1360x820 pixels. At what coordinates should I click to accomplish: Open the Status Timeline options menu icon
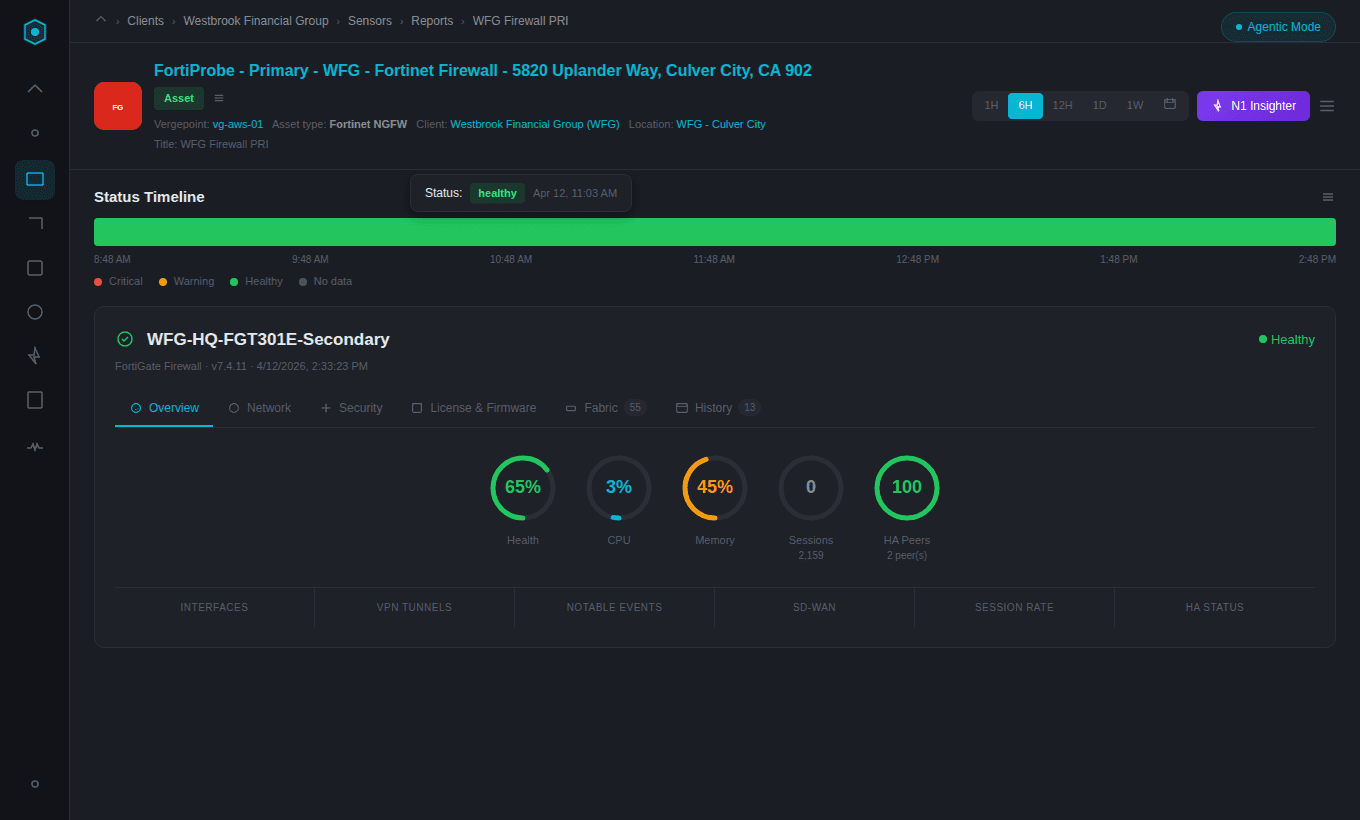[x=1328, y=197]
